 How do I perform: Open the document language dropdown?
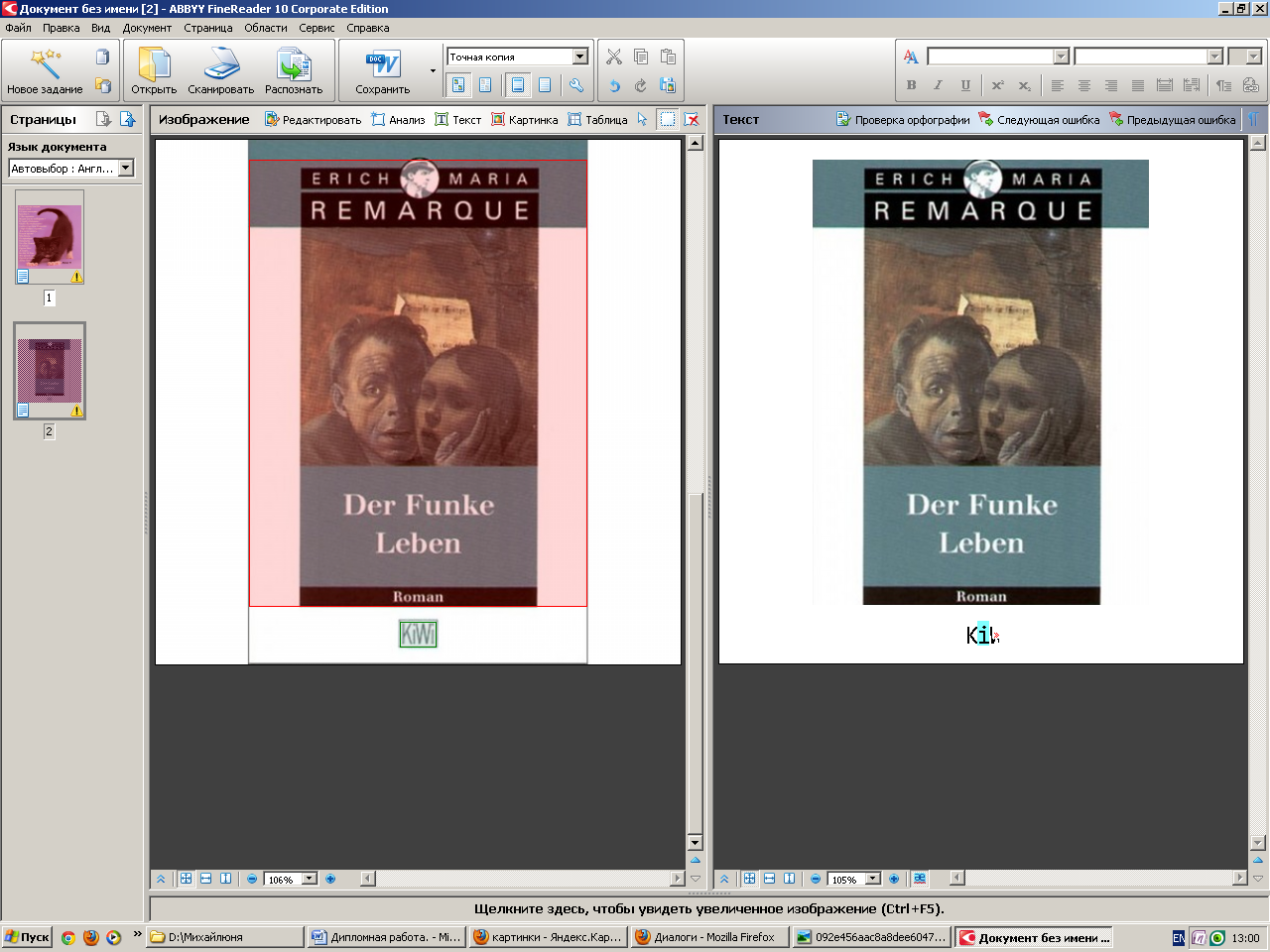[x=126, y=169]
